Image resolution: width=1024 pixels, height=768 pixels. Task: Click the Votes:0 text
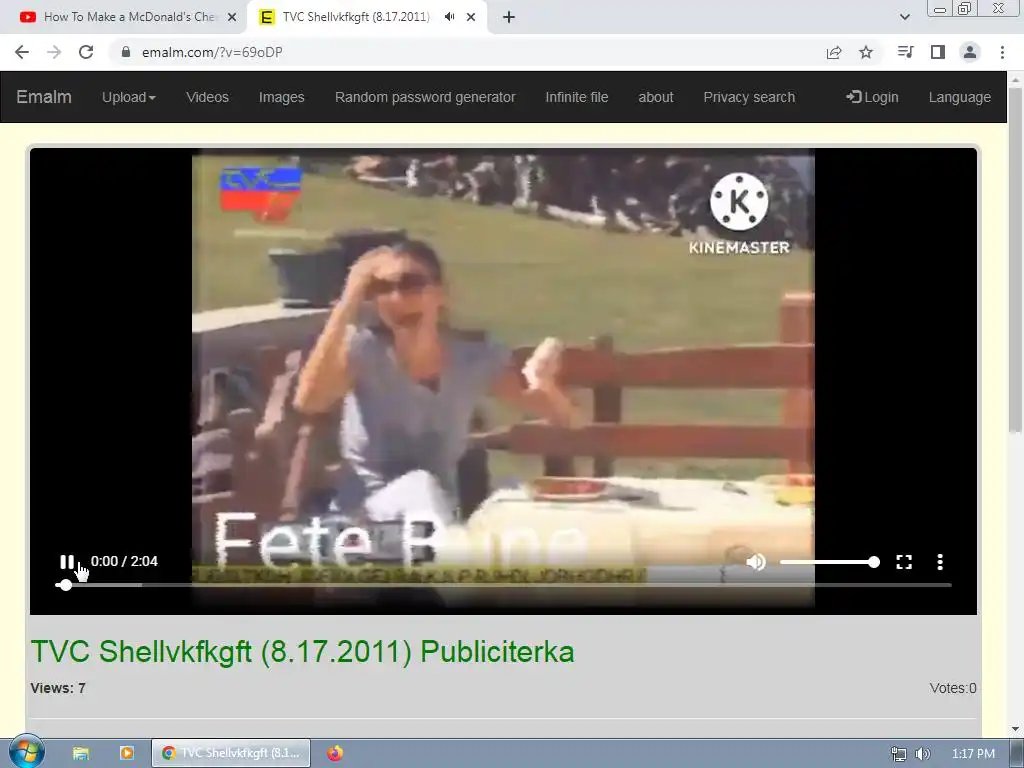tap(953, 688)
